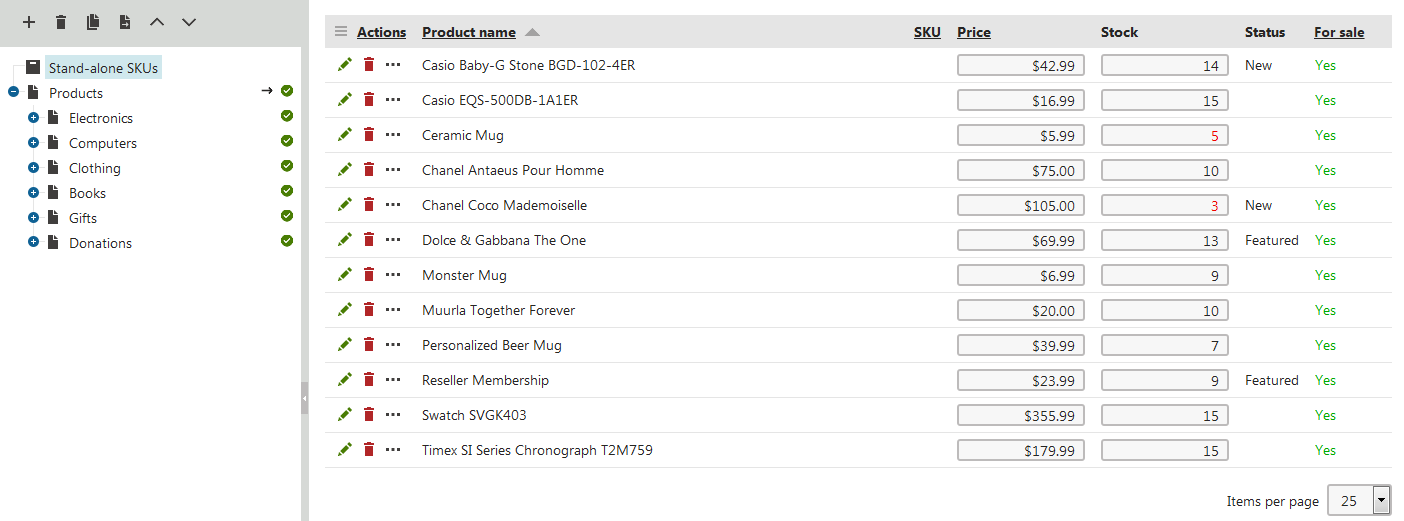Select Stand-alone SKUs in the tree
The width and height of the screenshot is (1404, 521).
pos(104,68)
